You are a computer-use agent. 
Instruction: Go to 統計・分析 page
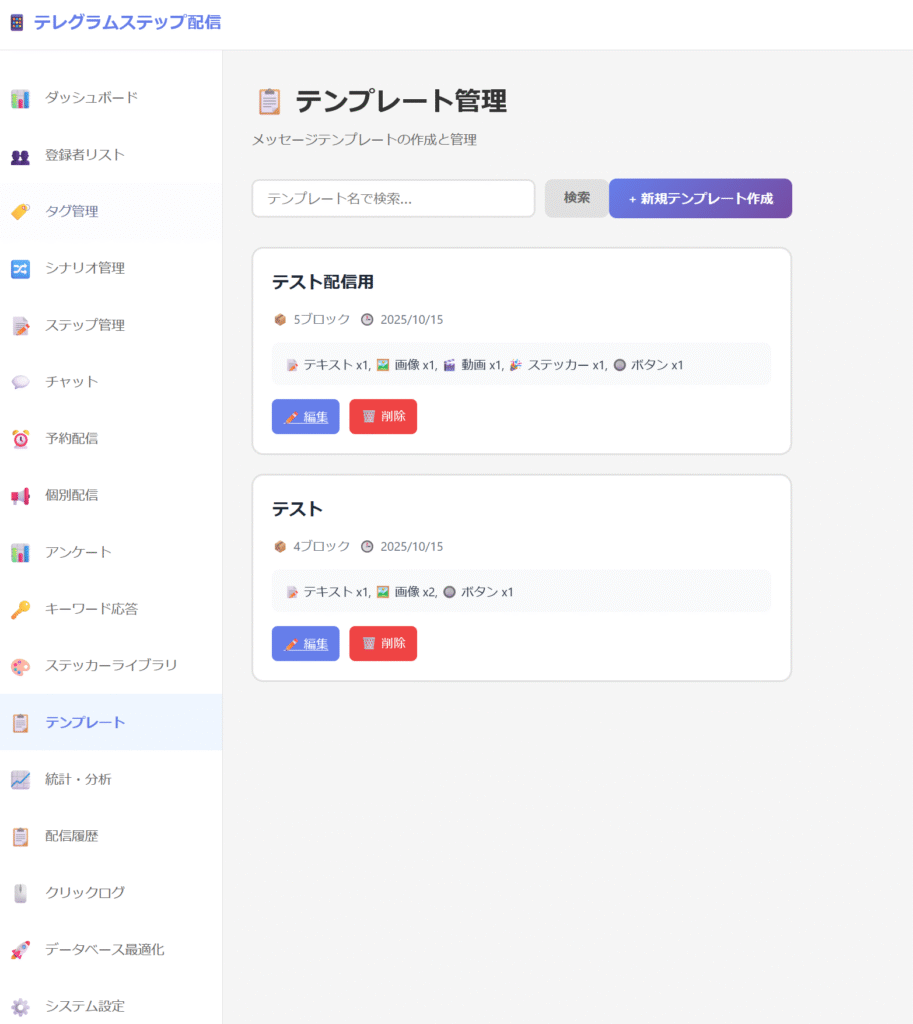pos(78,779)
